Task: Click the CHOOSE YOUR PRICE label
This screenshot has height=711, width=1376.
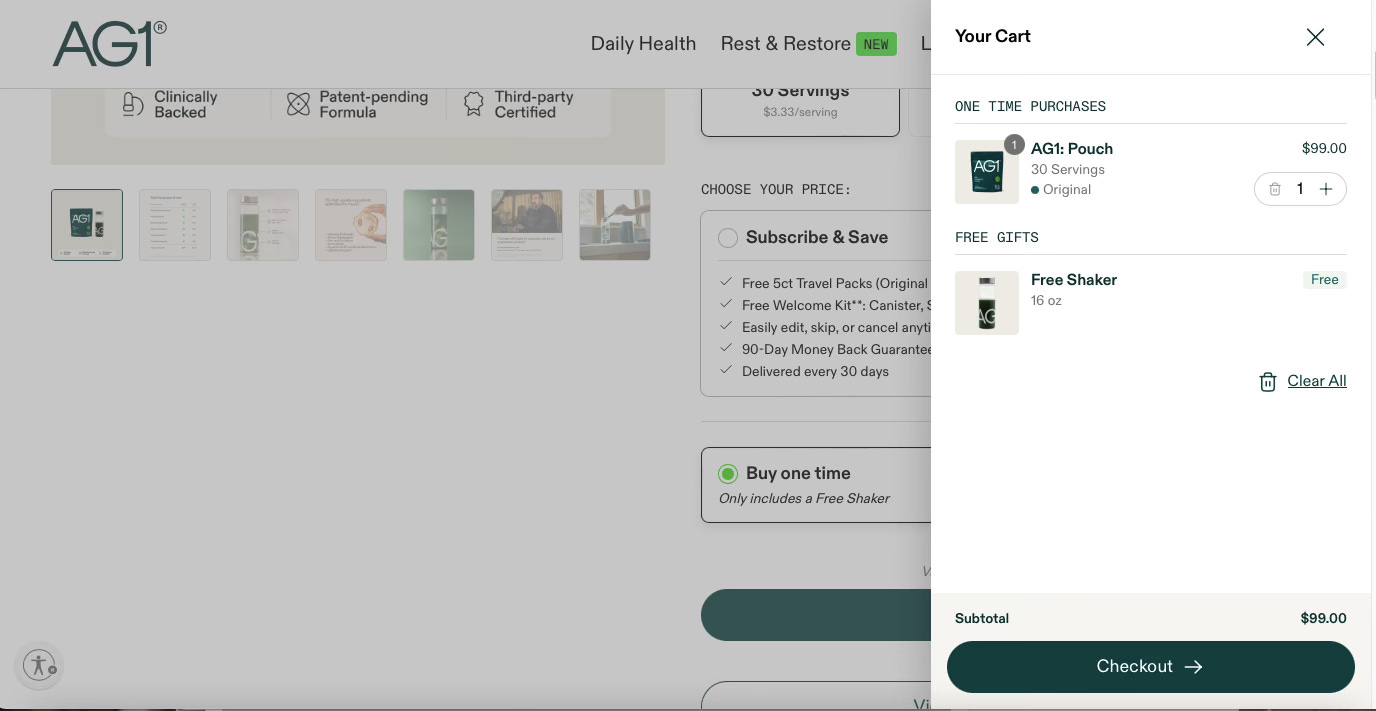Action: (x=776, y=189)
